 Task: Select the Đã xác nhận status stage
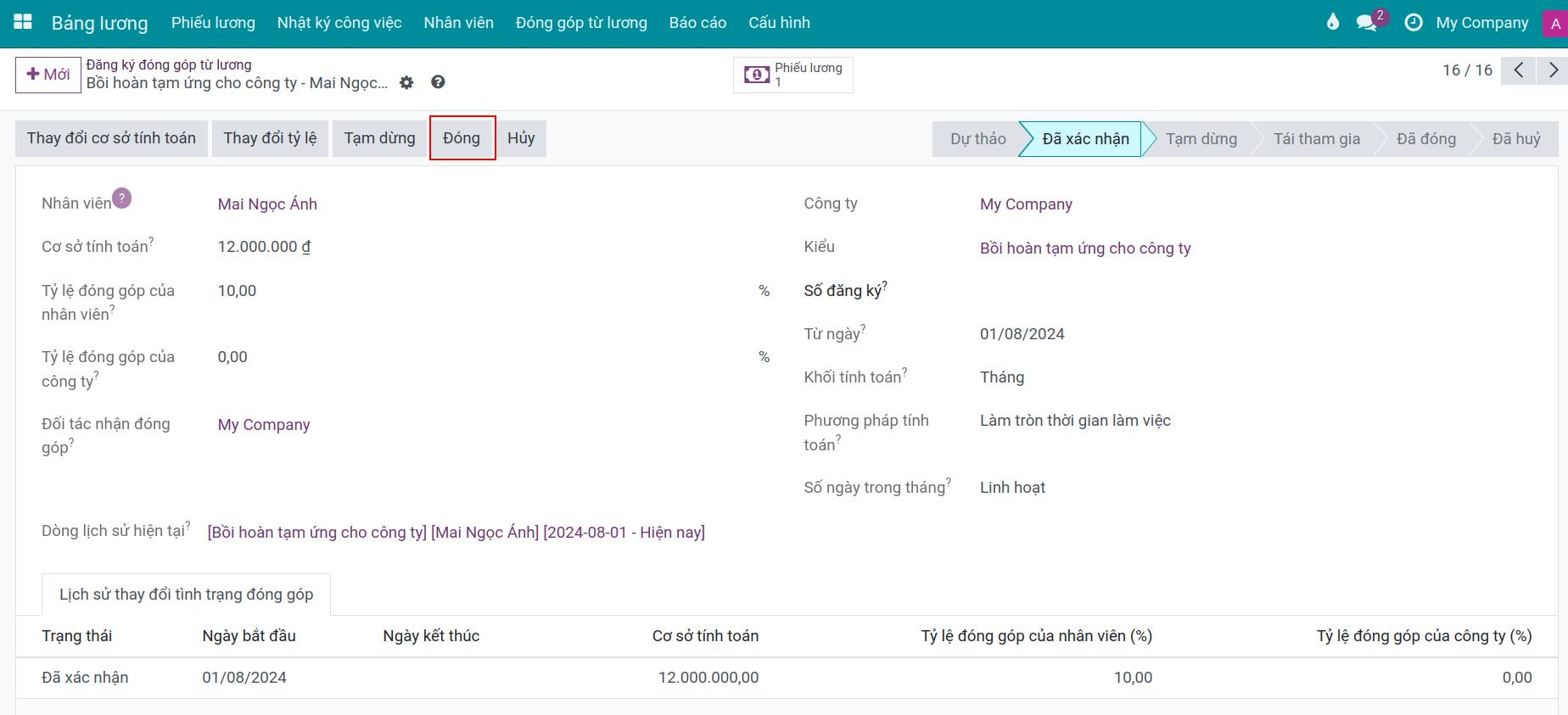click(x=1085, y=139)
